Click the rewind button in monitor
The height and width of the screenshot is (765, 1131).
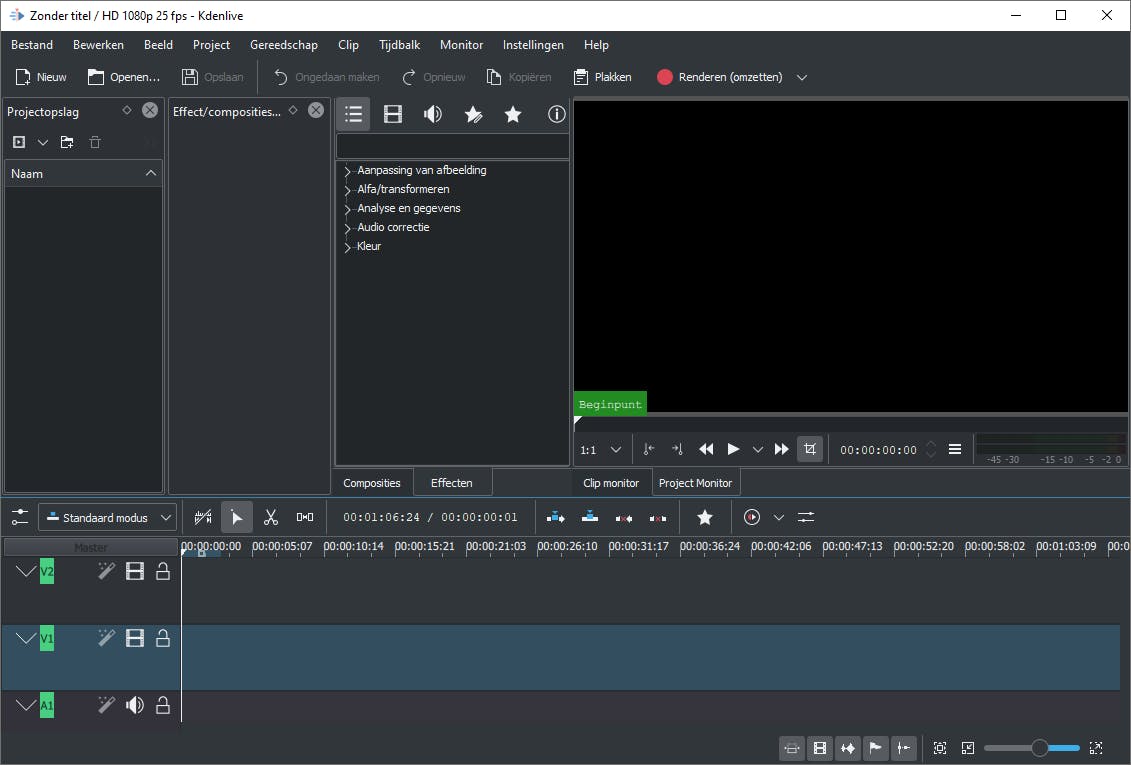click(706, 449)
